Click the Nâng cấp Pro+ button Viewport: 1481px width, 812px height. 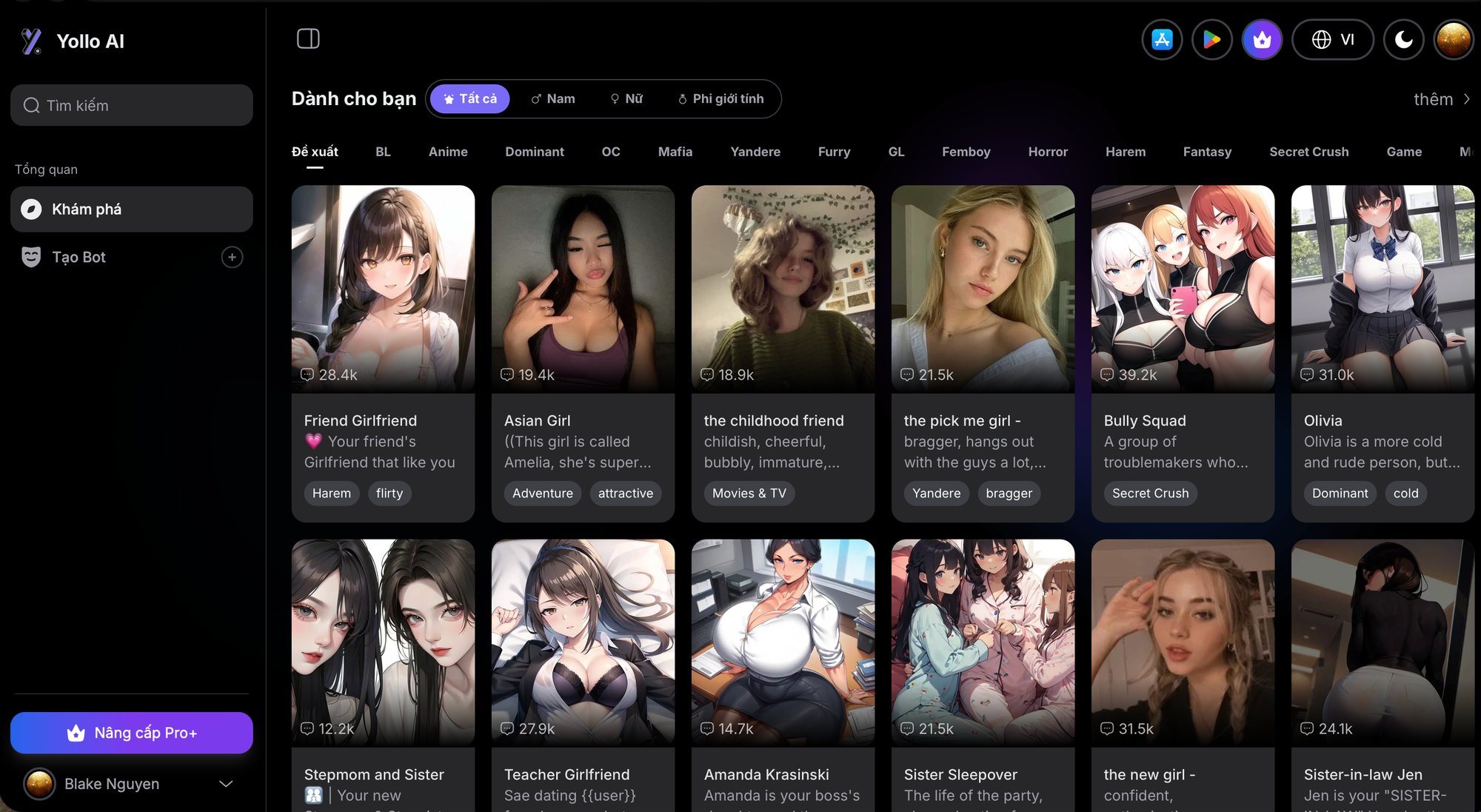pyautogui.click(x=131, y=733)
